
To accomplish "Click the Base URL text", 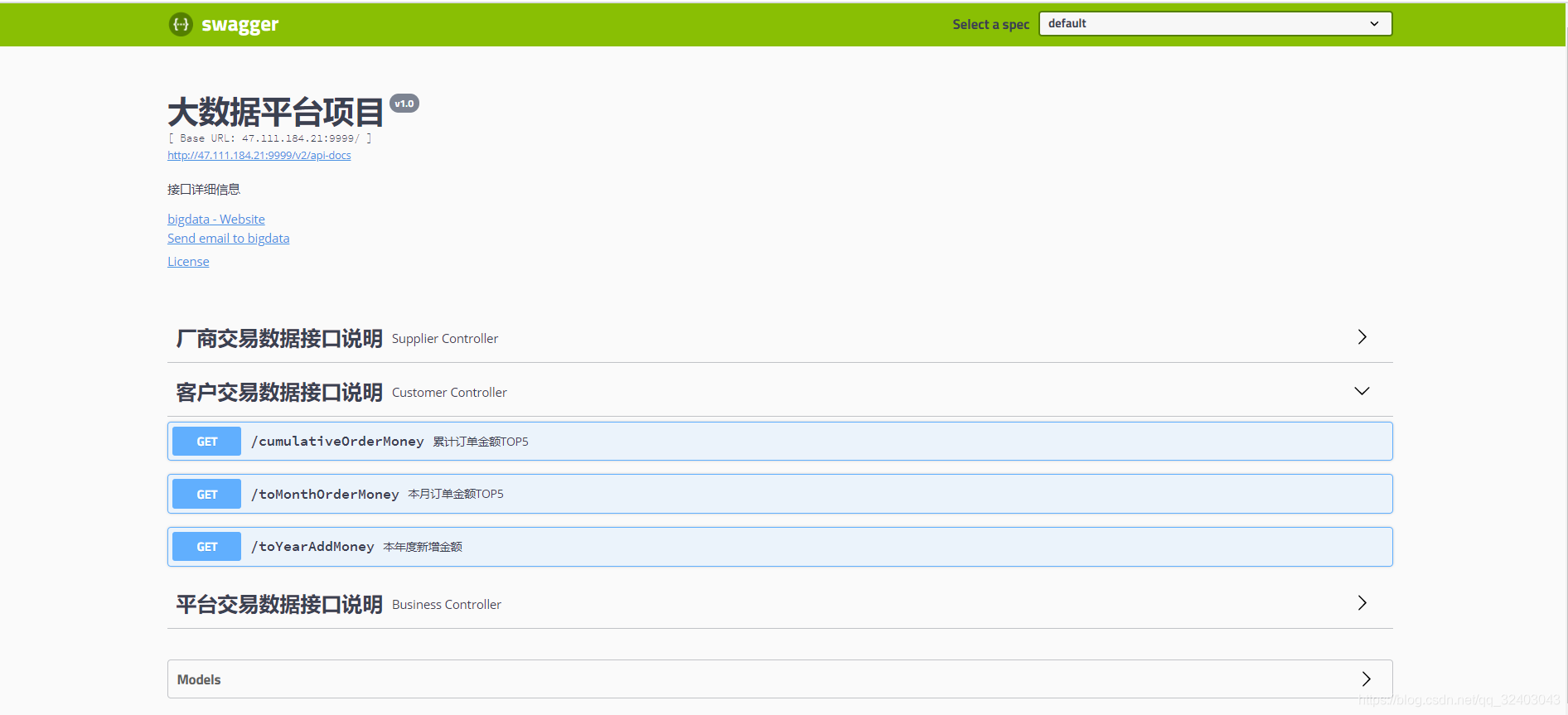I will (269, 138).
